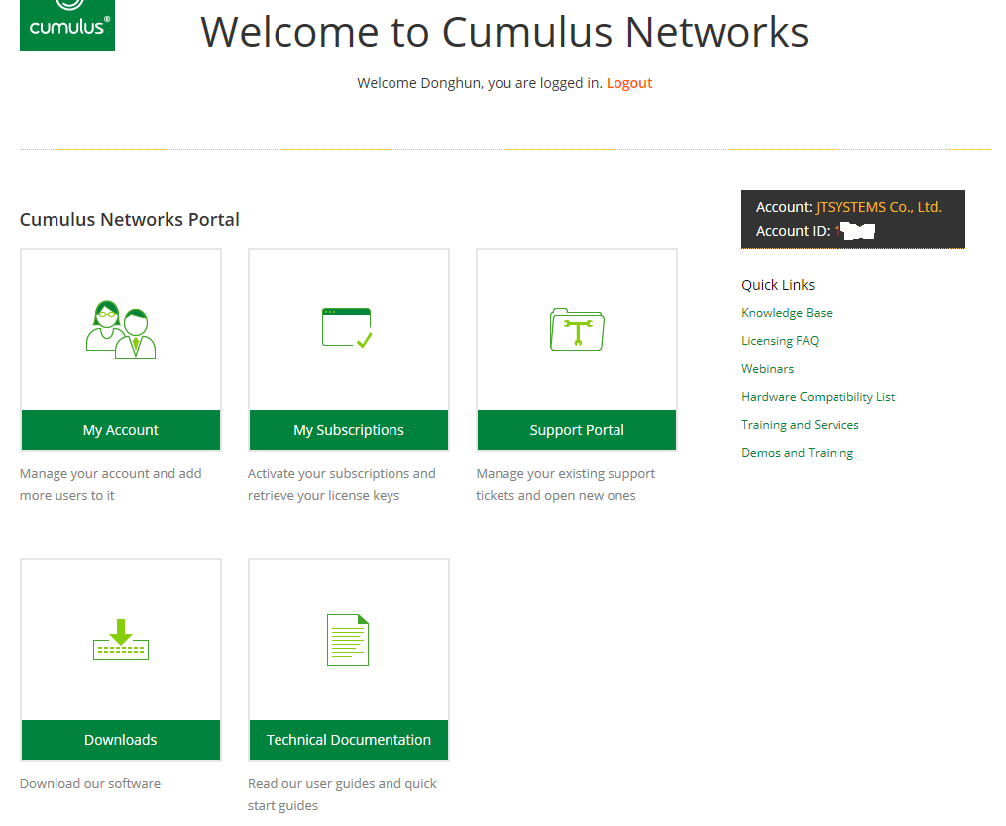Open the Support Portal button
Image resolution: width=1006 pixels, height=826 pixels.
(x=577, y=430)
